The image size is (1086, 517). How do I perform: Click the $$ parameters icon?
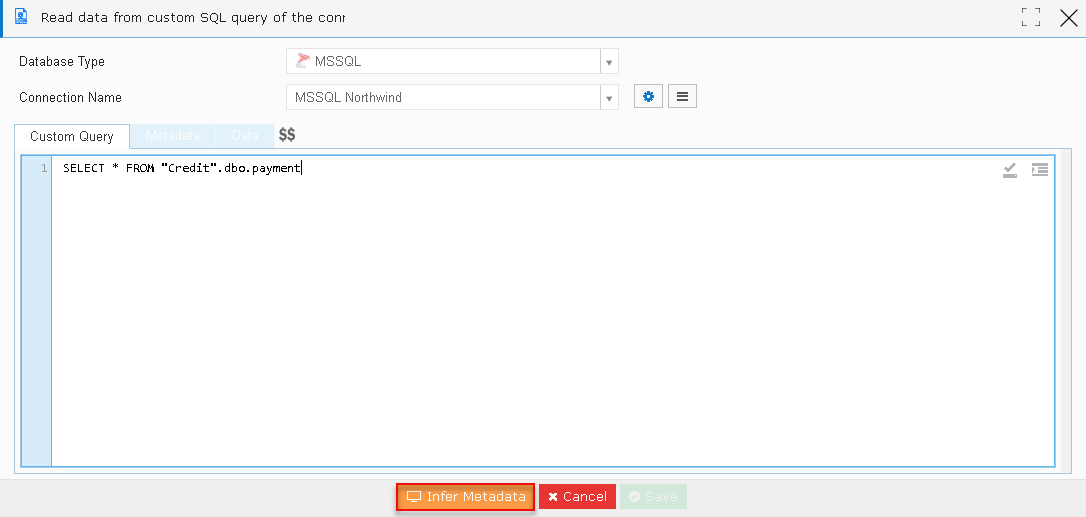pos(287,135)
